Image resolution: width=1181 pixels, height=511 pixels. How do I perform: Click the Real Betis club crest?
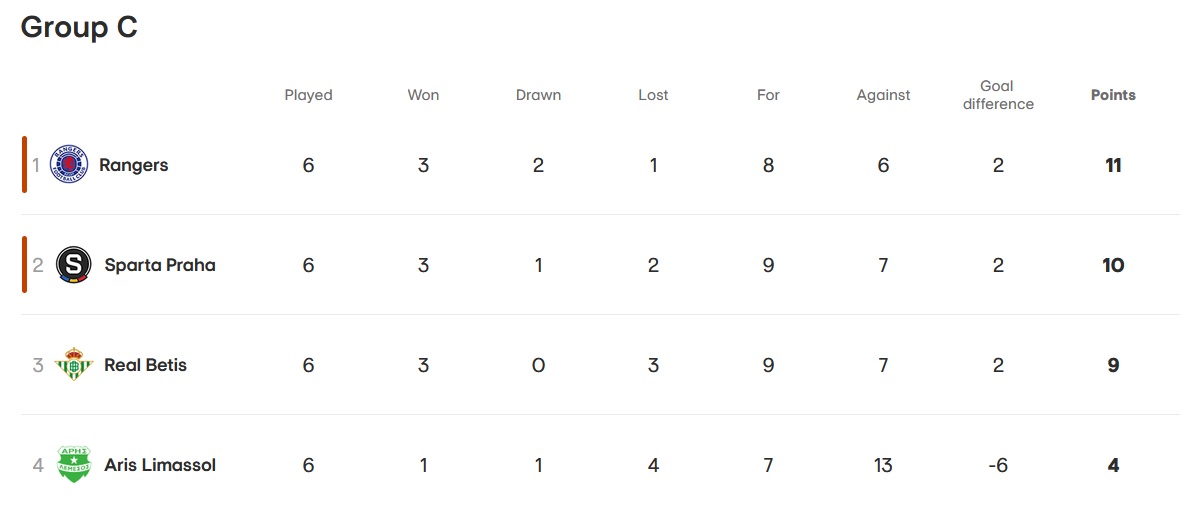pyautogui.click(x=74, y=365)
